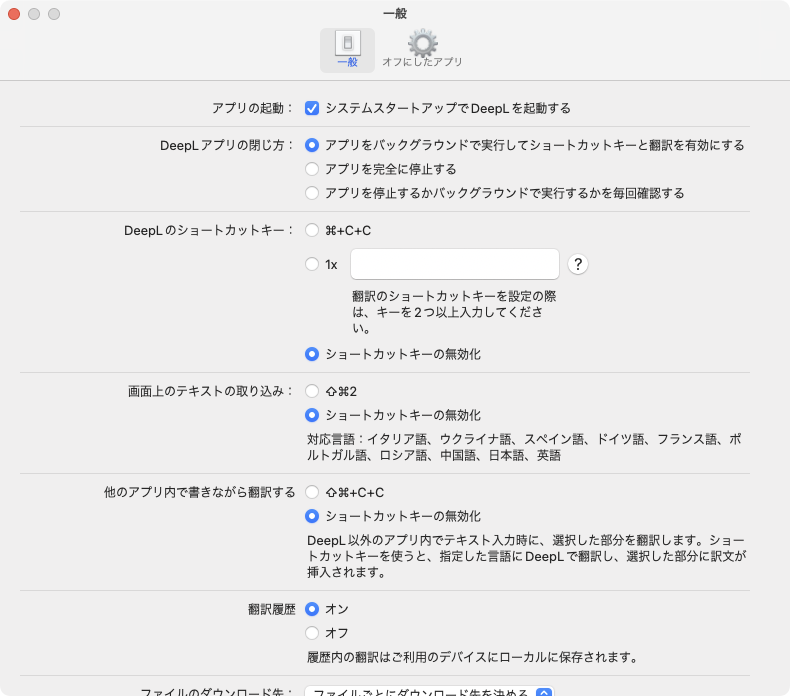This screenshot has height=696, width=790.
Task: Select ショートカットキーの無効化 under DeepLのショートカットキー
Action: coord(312,354)
